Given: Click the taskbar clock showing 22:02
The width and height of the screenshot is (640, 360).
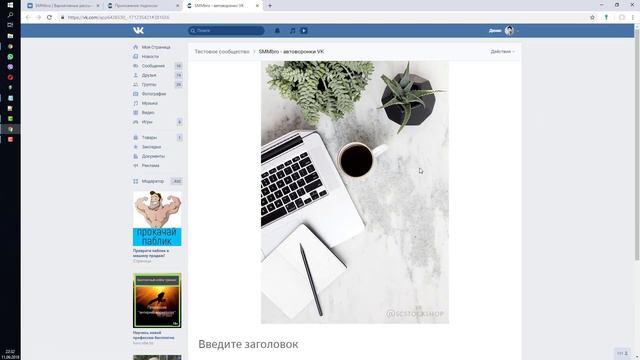Looking at the screenshot, I should tap(10, 353).
